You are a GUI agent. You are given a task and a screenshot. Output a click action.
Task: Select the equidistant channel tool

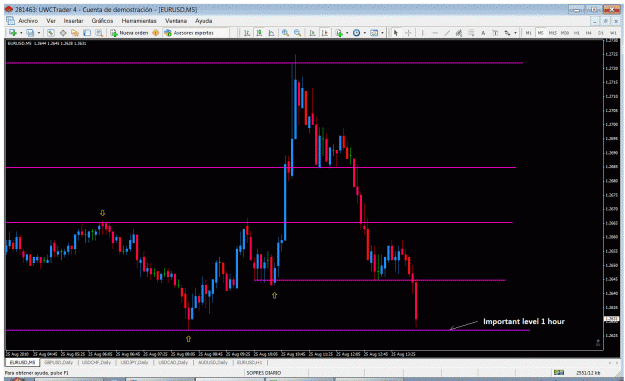459,33
